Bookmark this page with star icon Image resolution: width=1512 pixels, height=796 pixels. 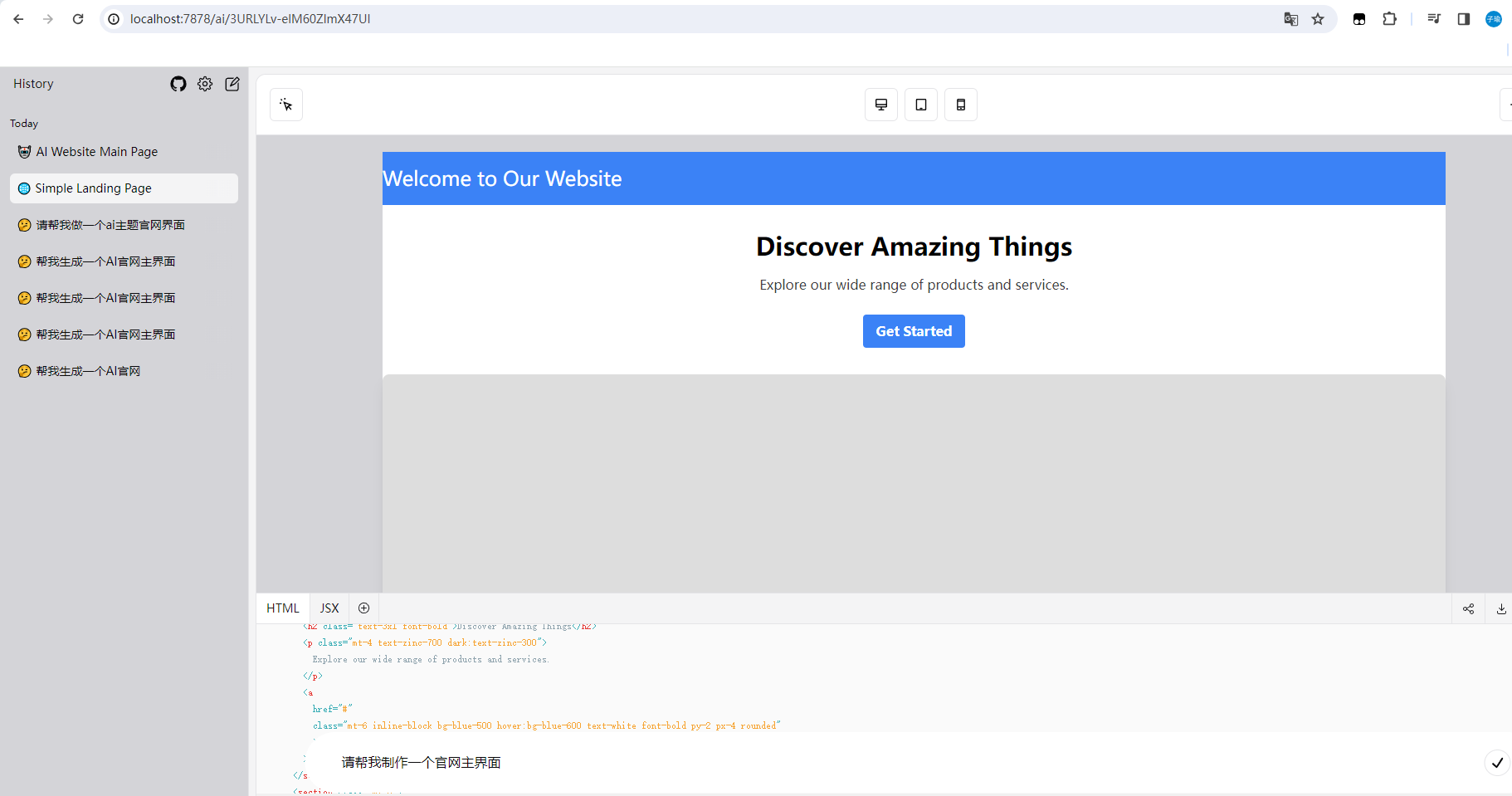(1318, 19)
